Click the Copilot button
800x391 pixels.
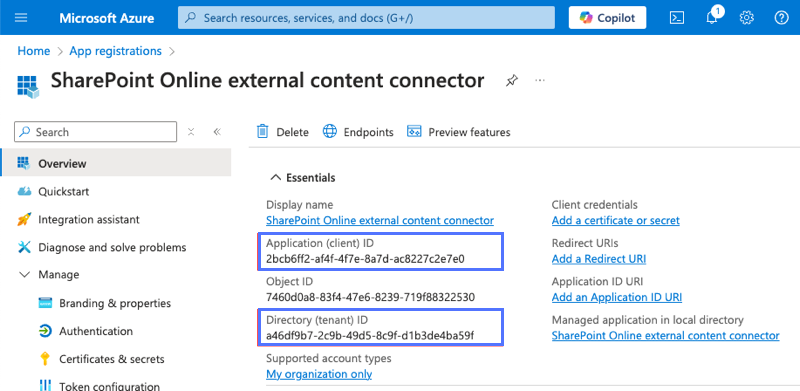[607, 18]
